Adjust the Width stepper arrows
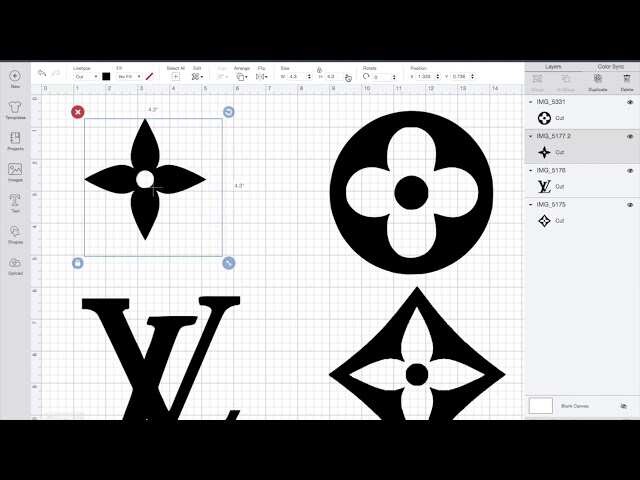This screenshot has width=640, height=480. [x=309, y=77]
